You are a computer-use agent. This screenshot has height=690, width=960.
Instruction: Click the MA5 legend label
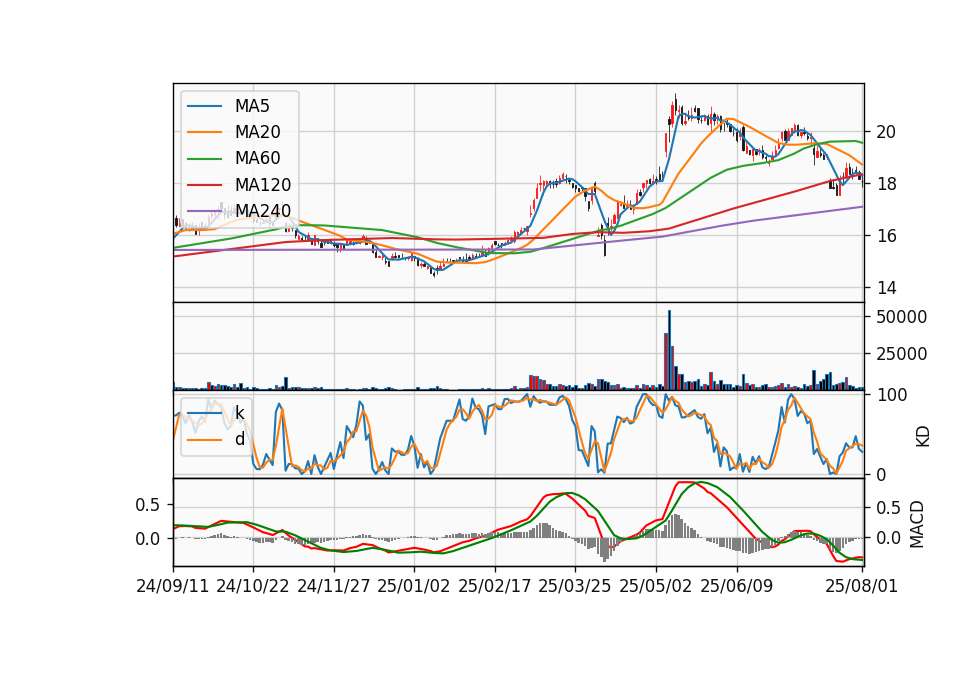[x=252, y=106]
